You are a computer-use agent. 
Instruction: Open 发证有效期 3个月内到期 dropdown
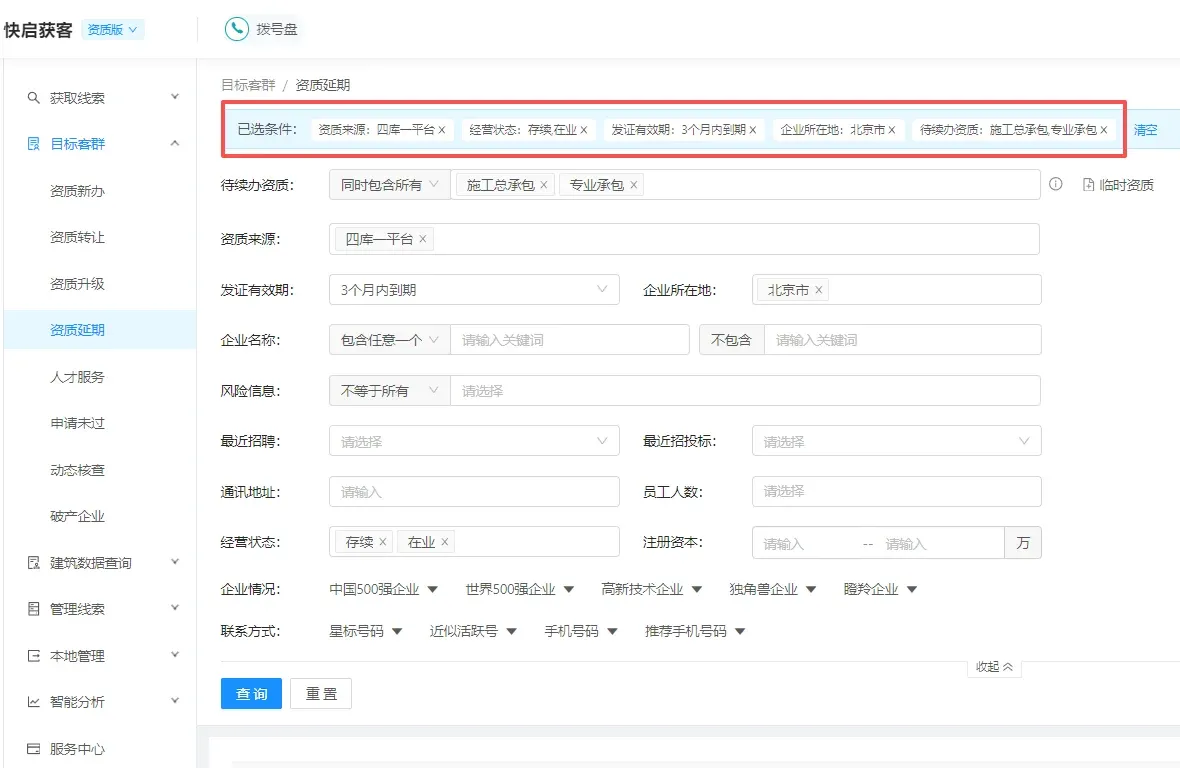474,290
